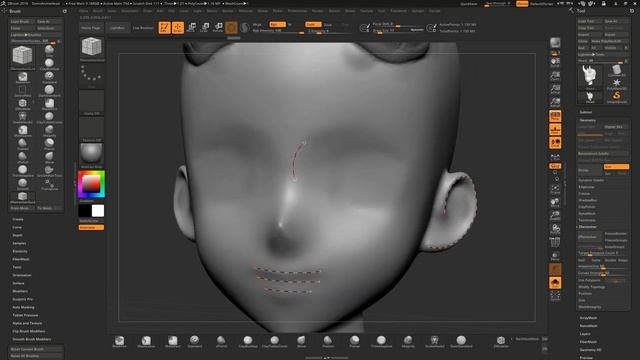The width and height of the screenshot is (640, 360).
Task: Select the SnakeHook brush in bottom row
Action: 435,342
